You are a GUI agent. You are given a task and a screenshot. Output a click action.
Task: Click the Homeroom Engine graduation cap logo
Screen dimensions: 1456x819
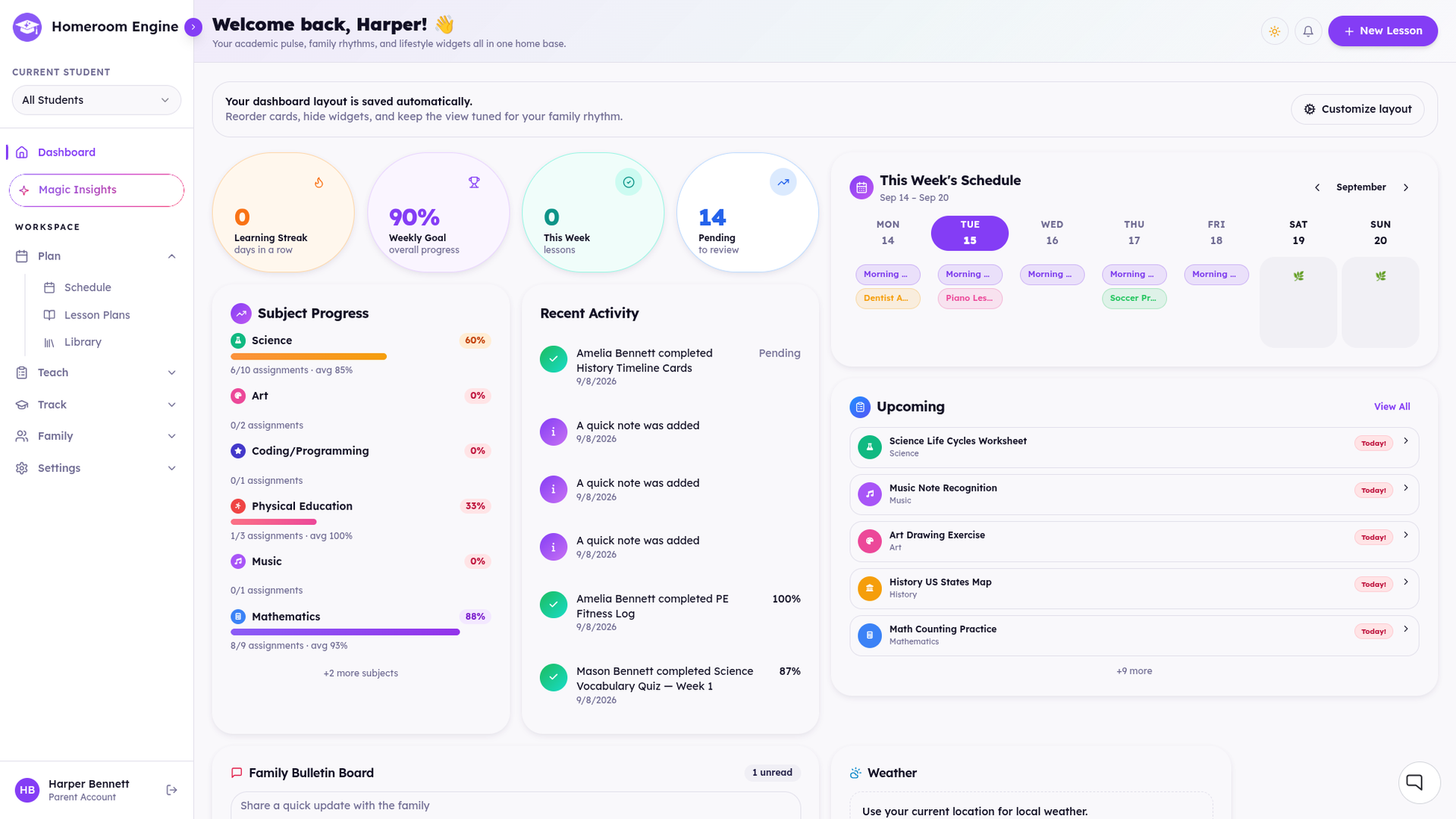(x=27, y=27)
